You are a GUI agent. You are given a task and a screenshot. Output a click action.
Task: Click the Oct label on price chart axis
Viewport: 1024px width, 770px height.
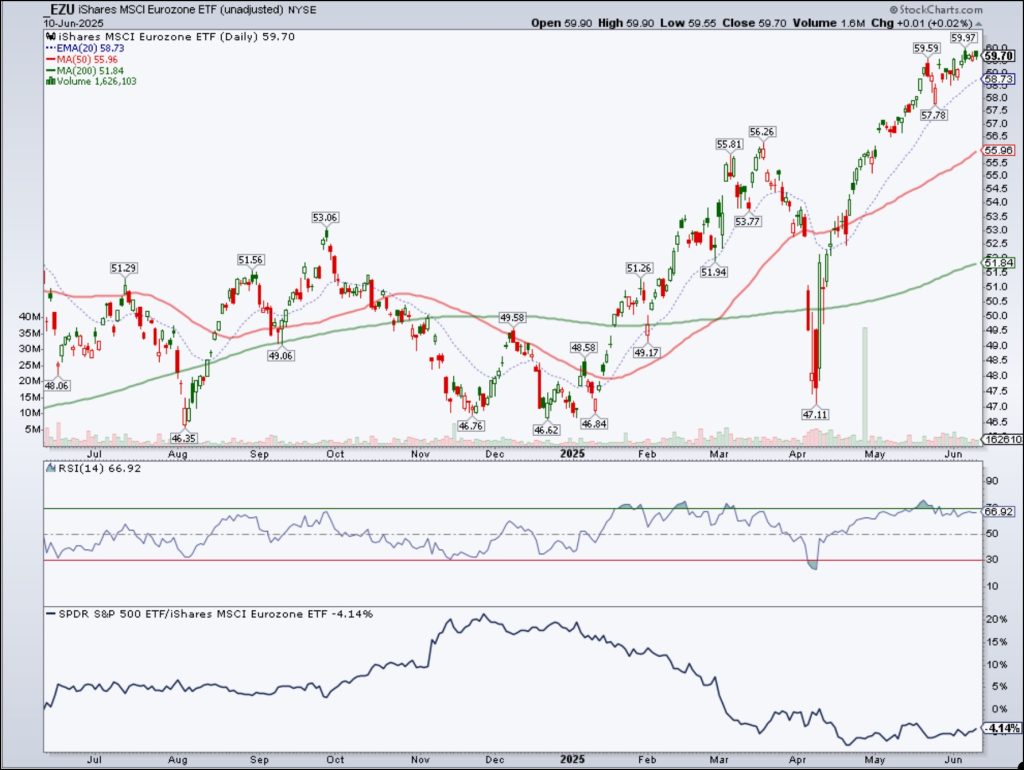tap(335, 453)
